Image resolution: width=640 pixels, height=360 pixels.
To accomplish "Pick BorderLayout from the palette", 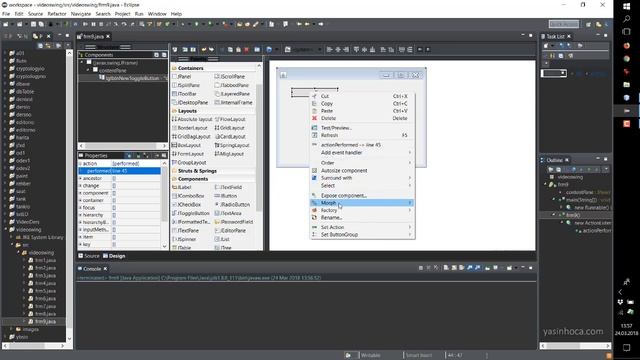I will 190,128.
